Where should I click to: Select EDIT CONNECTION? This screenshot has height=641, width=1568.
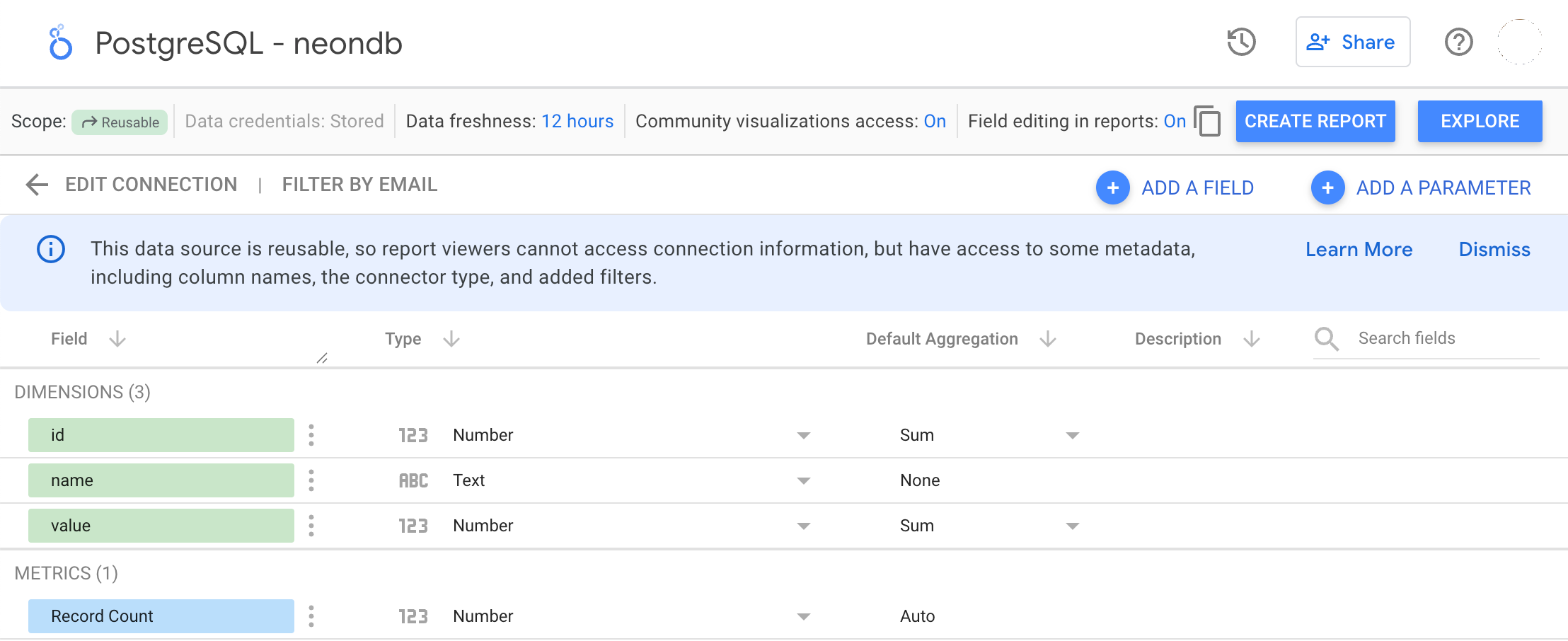pos(151,185)
